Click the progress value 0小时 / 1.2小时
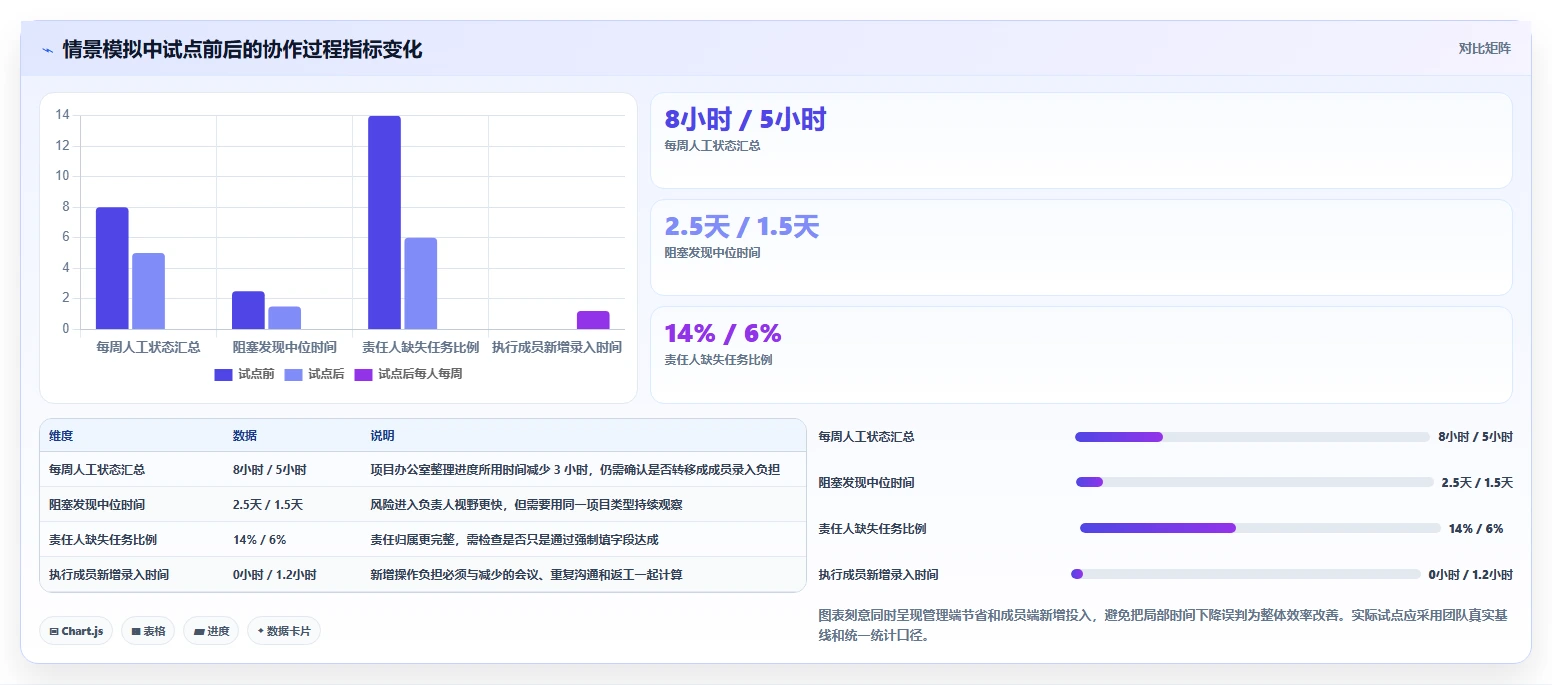The image size is (1552, 685). coord(1471,575)
